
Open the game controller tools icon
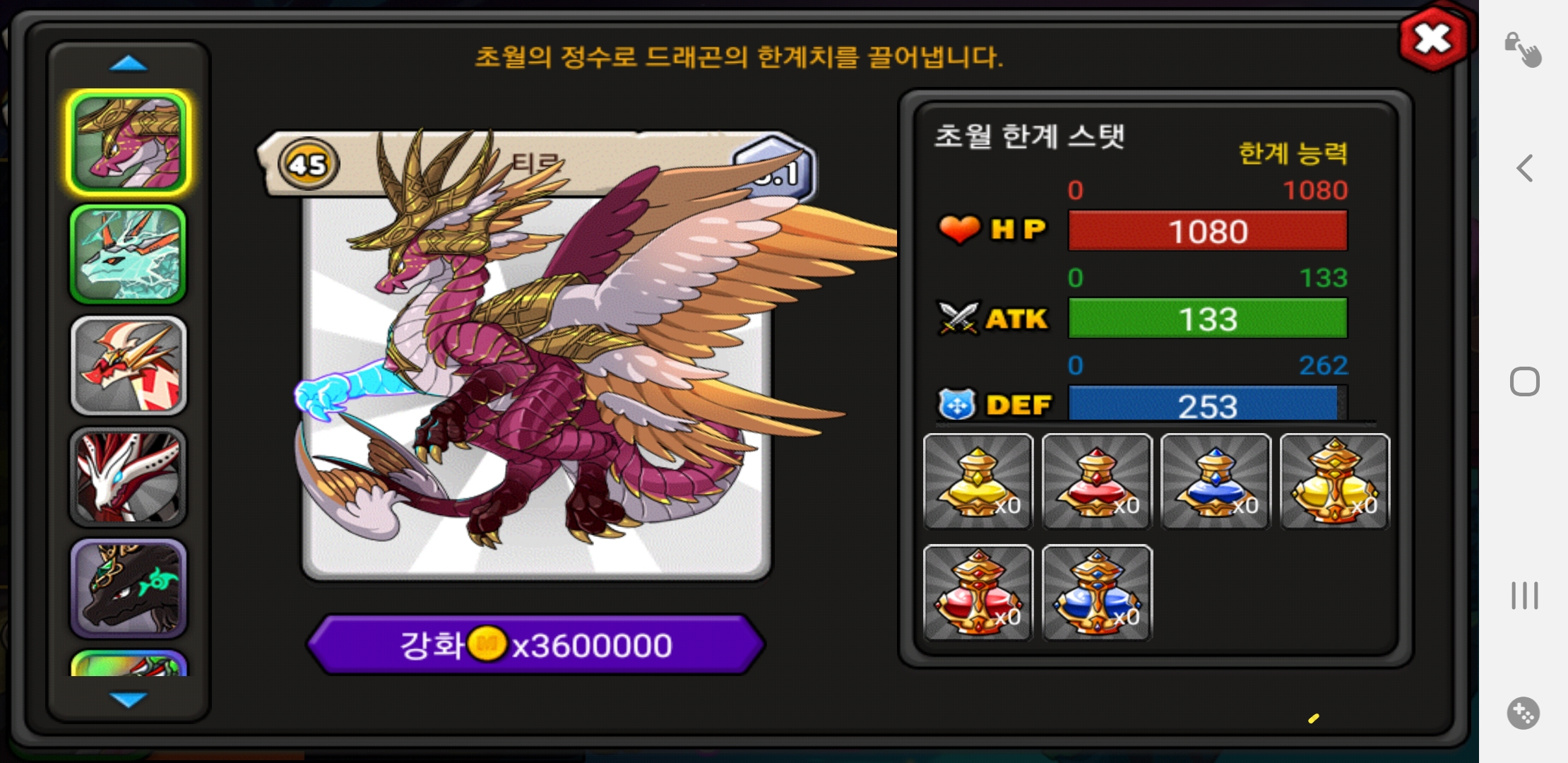(x=1524, y=713)
